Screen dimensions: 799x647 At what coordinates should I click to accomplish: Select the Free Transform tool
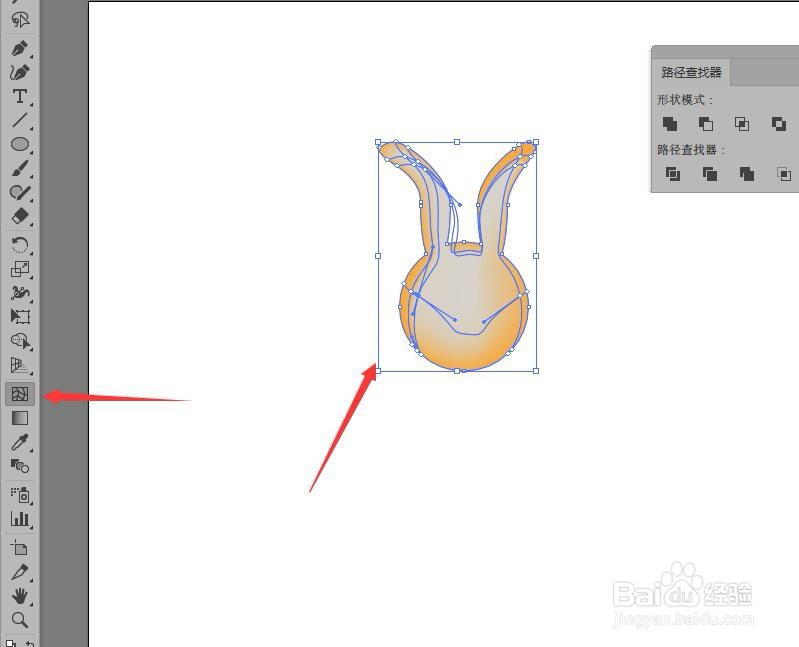(x=20, y=316)
